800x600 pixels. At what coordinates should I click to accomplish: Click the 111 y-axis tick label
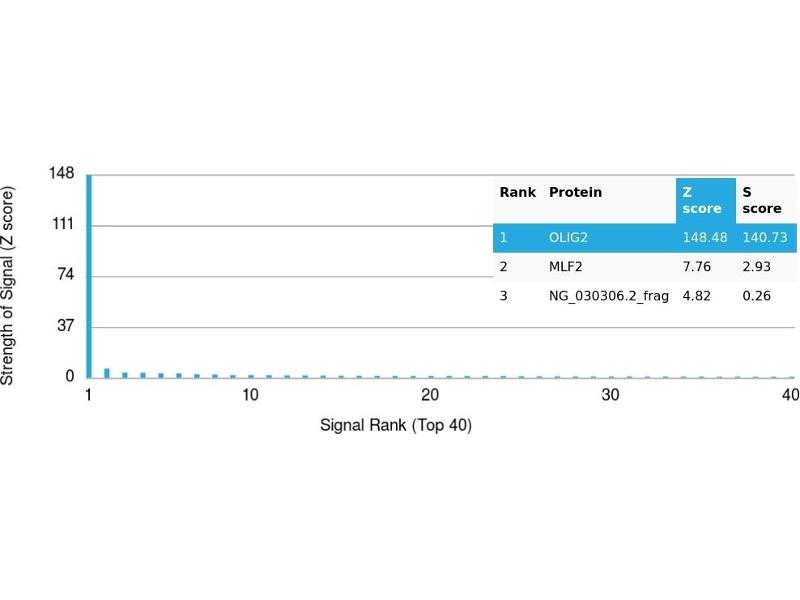(62, 225)
